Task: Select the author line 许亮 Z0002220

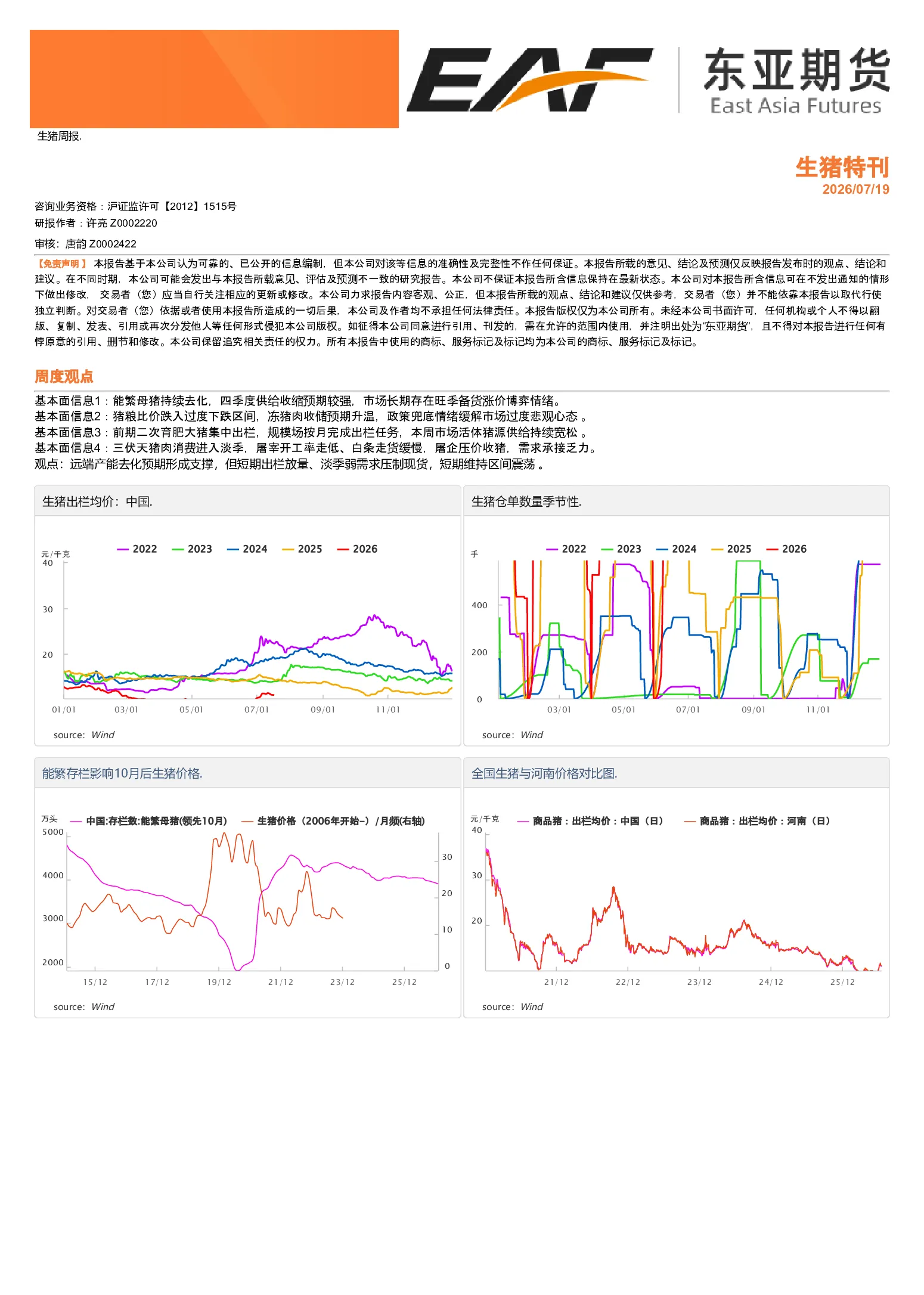Action: click(96, 223)
